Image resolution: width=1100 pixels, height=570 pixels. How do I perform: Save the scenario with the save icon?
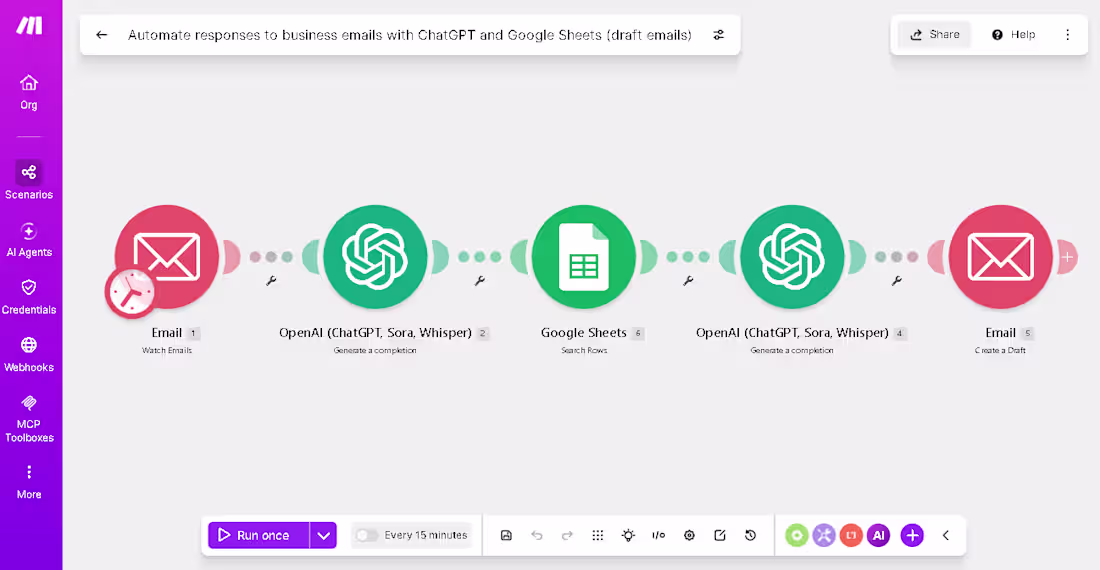507,535
